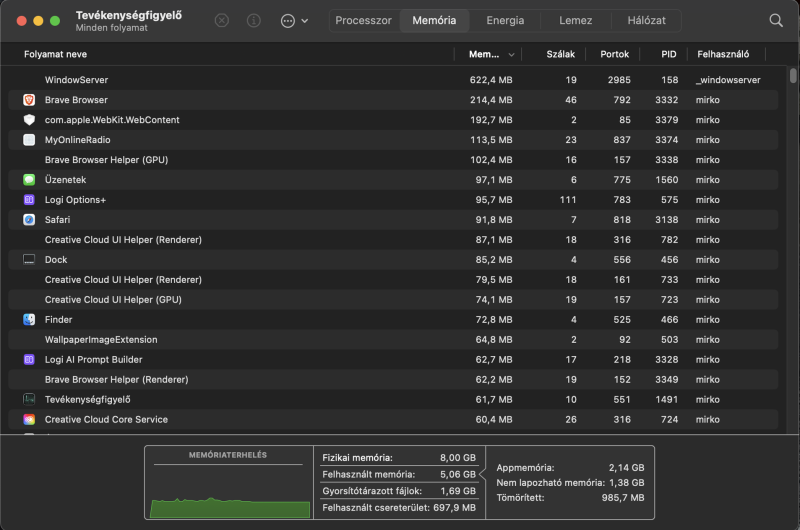Select the WindowServer process row
The width and height of the screenshot is (800, 530).
393,80
